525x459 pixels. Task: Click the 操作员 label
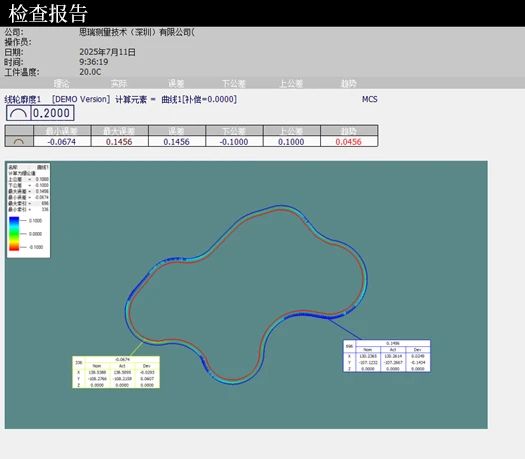(17, 42)
